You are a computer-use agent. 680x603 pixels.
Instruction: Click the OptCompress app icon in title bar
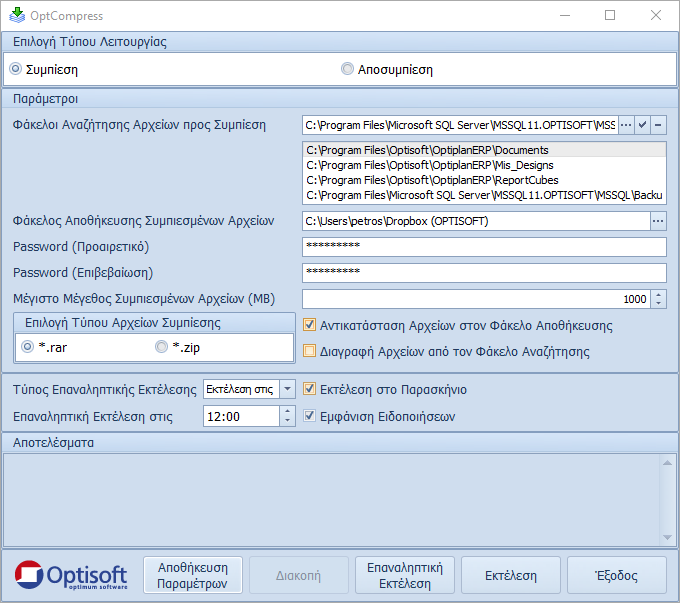coord(17,16)
